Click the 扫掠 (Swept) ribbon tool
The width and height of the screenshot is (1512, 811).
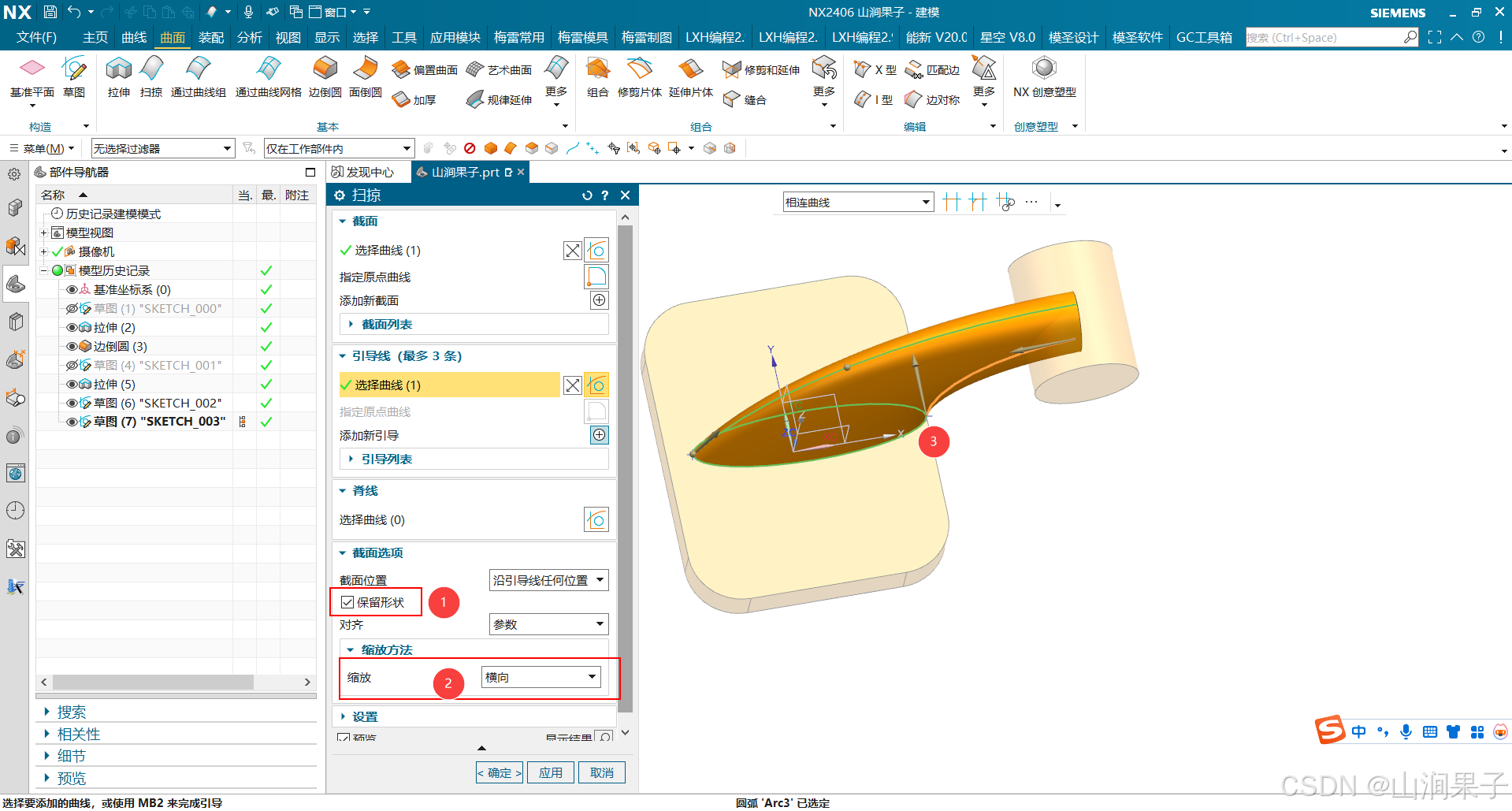point(151,77)
